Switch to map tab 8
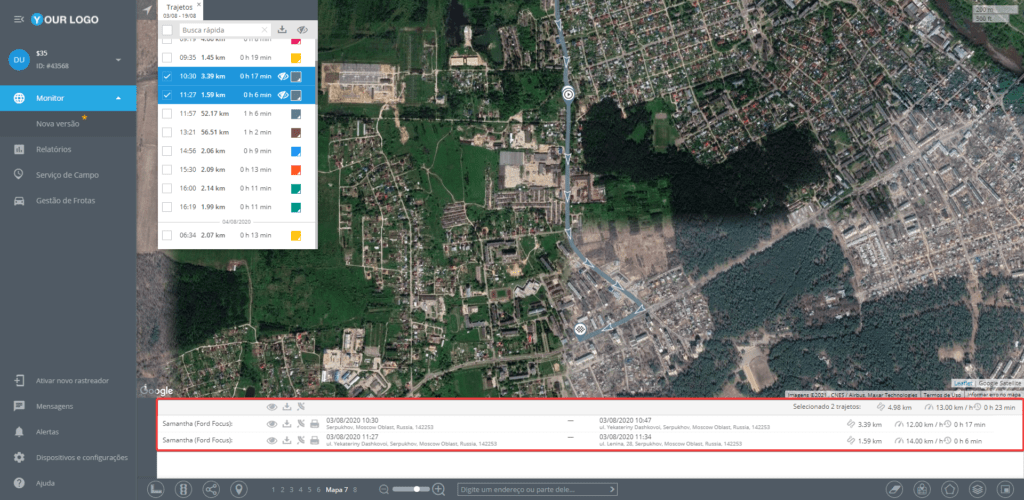Viewport: 1024px width, 500px height. [355, 489]
